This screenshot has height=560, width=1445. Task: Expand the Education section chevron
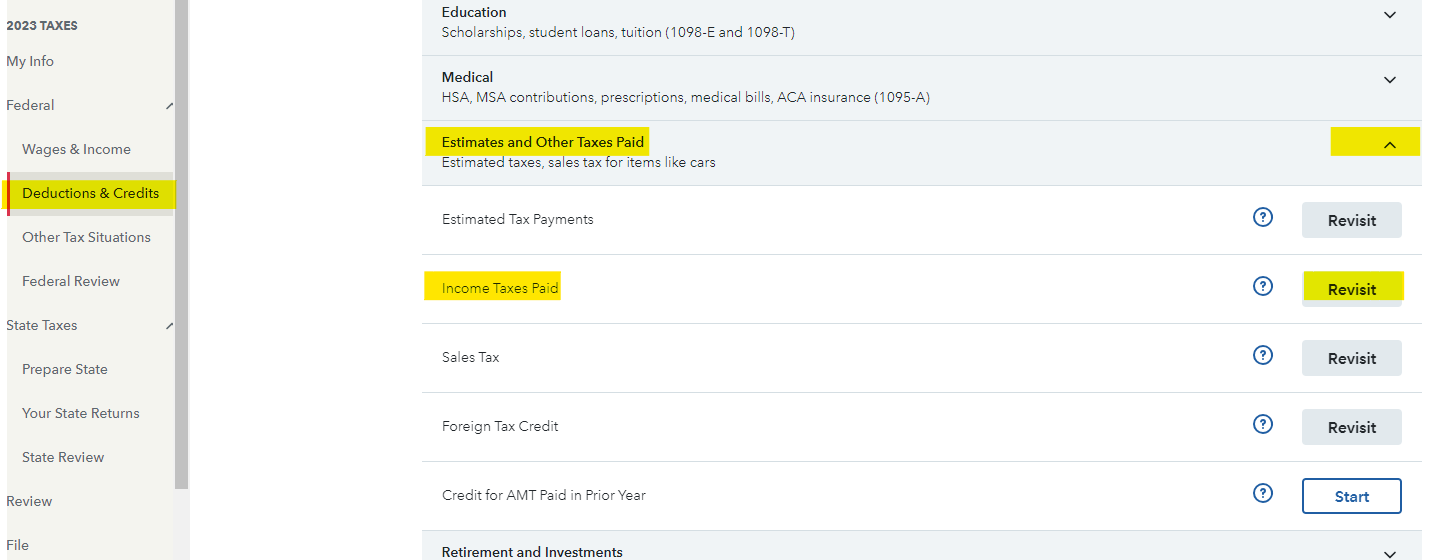coord(1390,15)
